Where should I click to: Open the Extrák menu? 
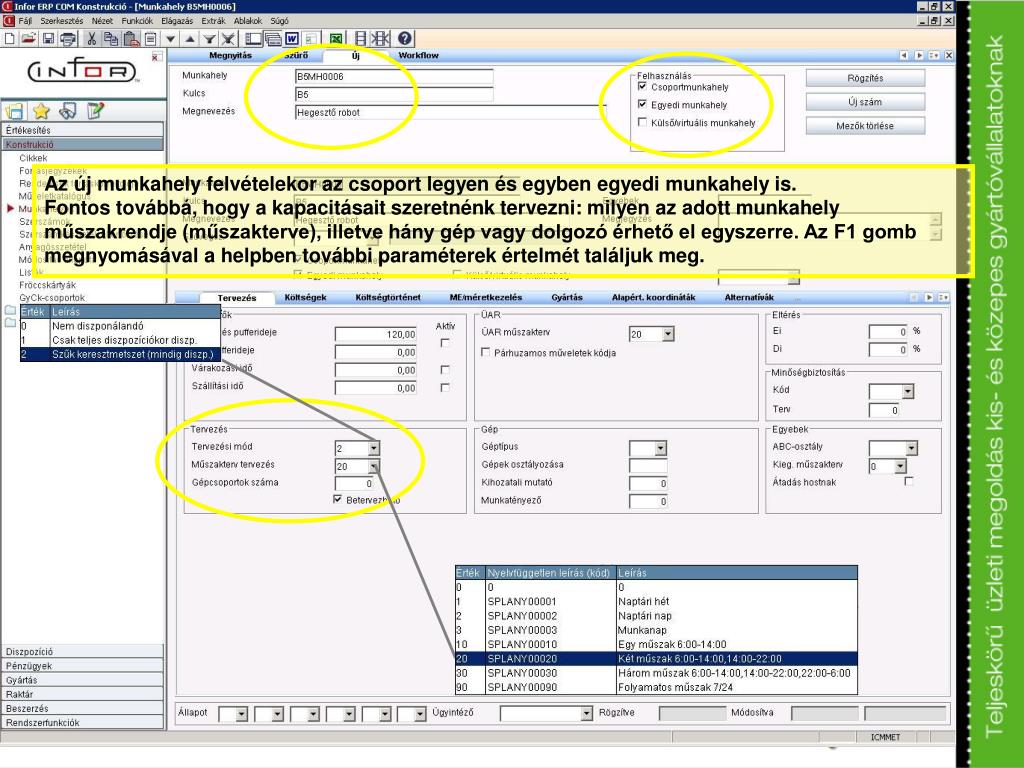click(x=214, y=21)
